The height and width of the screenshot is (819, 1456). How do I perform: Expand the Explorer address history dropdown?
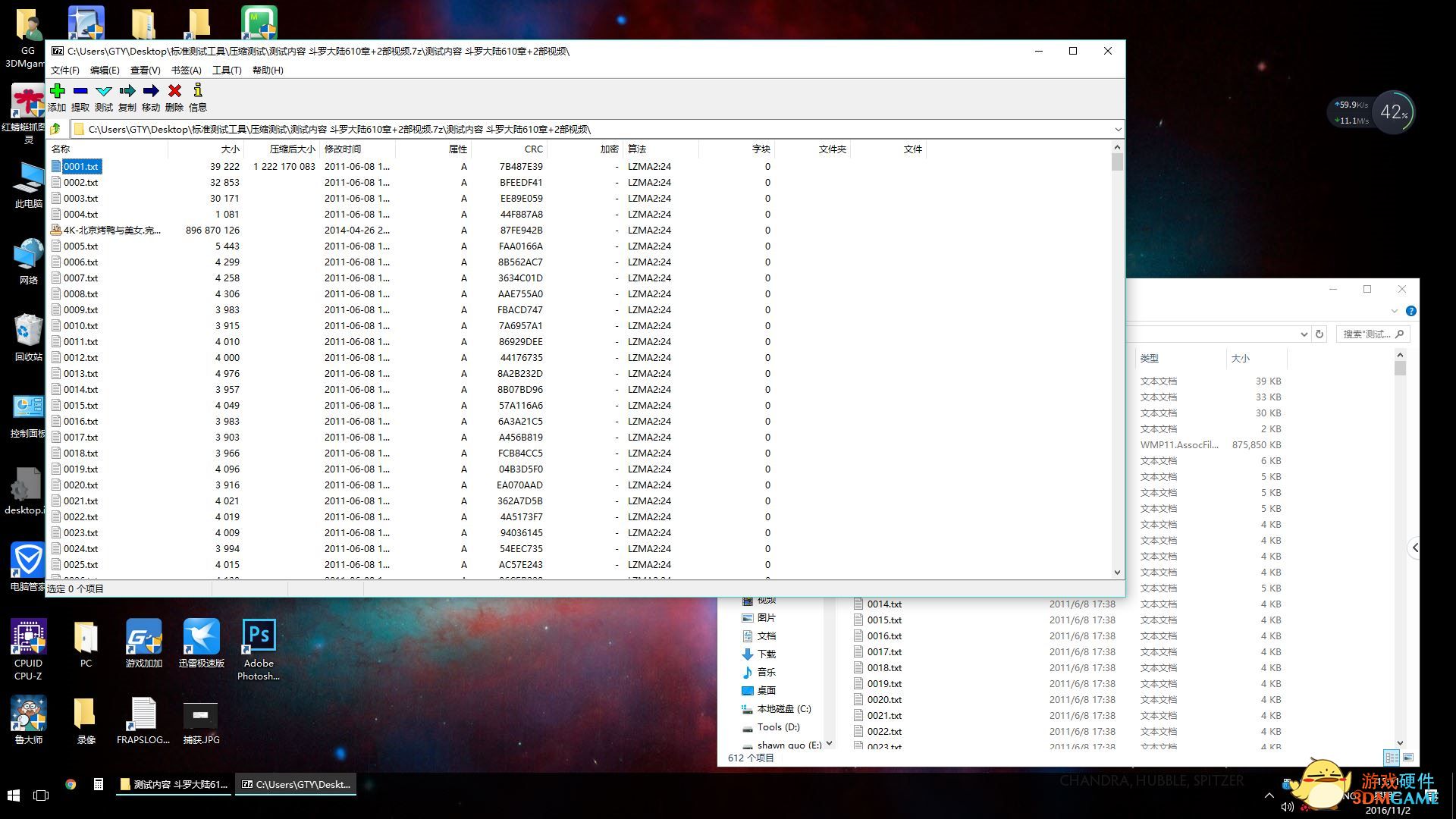[1304, 334]
